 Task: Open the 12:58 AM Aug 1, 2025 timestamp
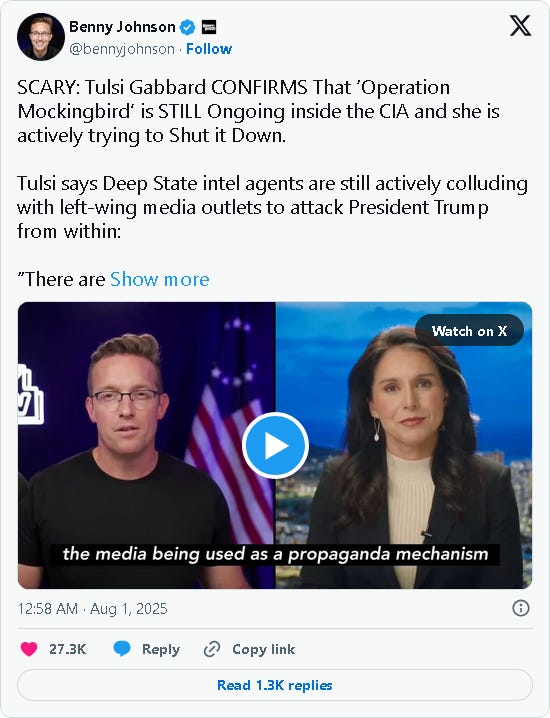click(93, 609)
